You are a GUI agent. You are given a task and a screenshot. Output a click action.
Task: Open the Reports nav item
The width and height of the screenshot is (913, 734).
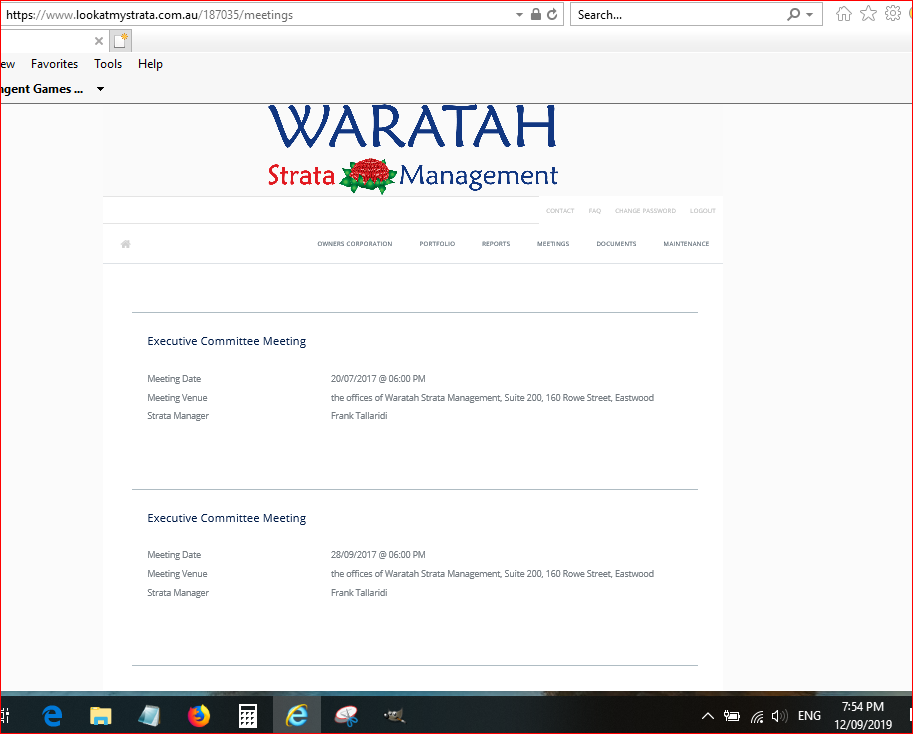tap(496, 244)
